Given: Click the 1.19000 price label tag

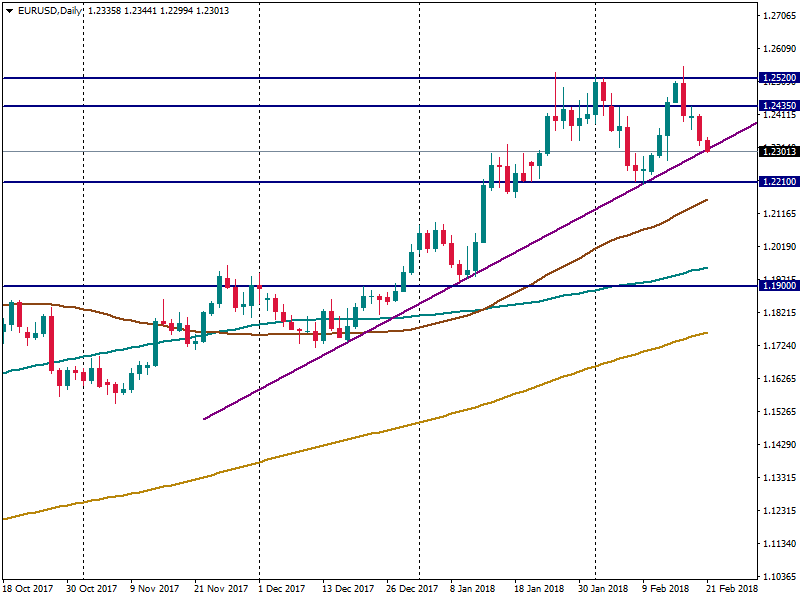Looking at the screenshot, I should 778,286.
